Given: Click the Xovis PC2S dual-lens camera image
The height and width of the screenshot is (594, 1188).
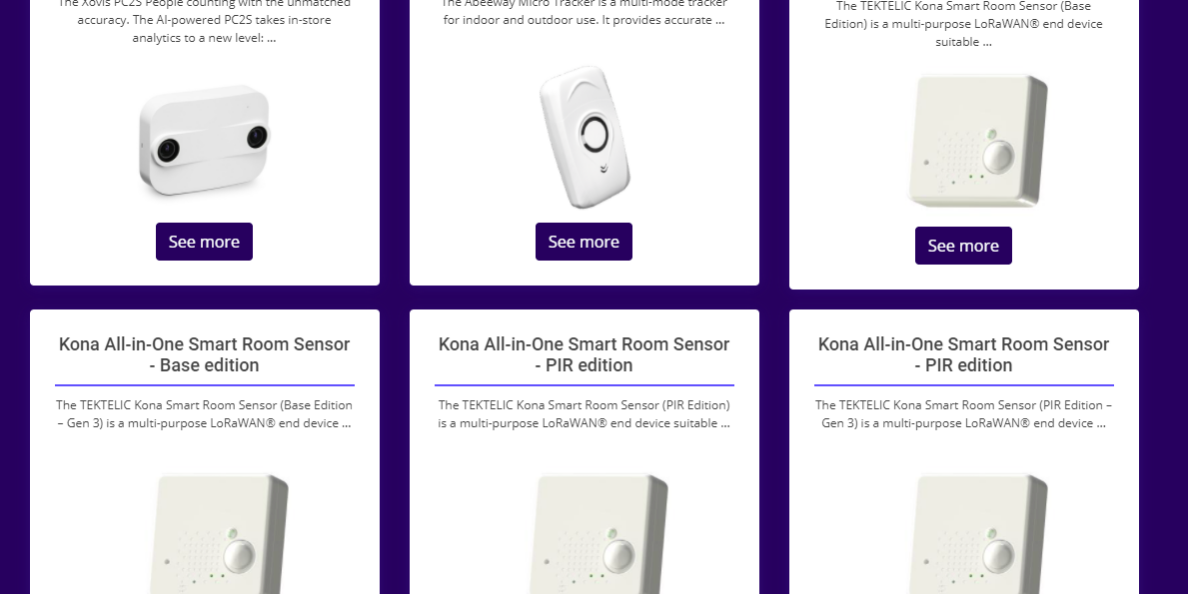Looking at the screenshot, I should [204, 139].
